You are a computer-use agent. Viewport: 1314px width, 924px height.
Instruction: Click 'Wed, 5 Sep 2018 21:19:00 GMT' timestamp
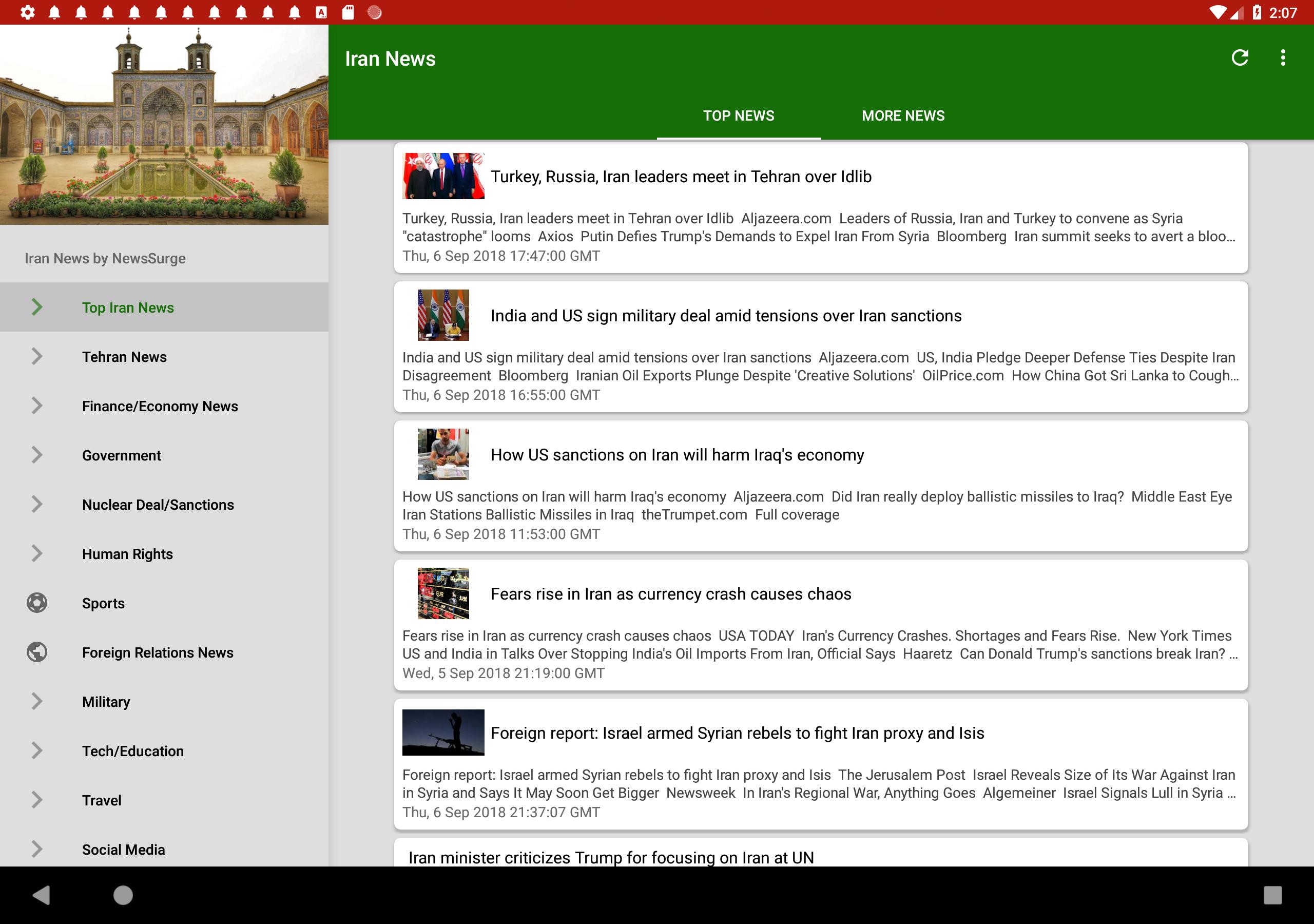(x=503, y=673)
